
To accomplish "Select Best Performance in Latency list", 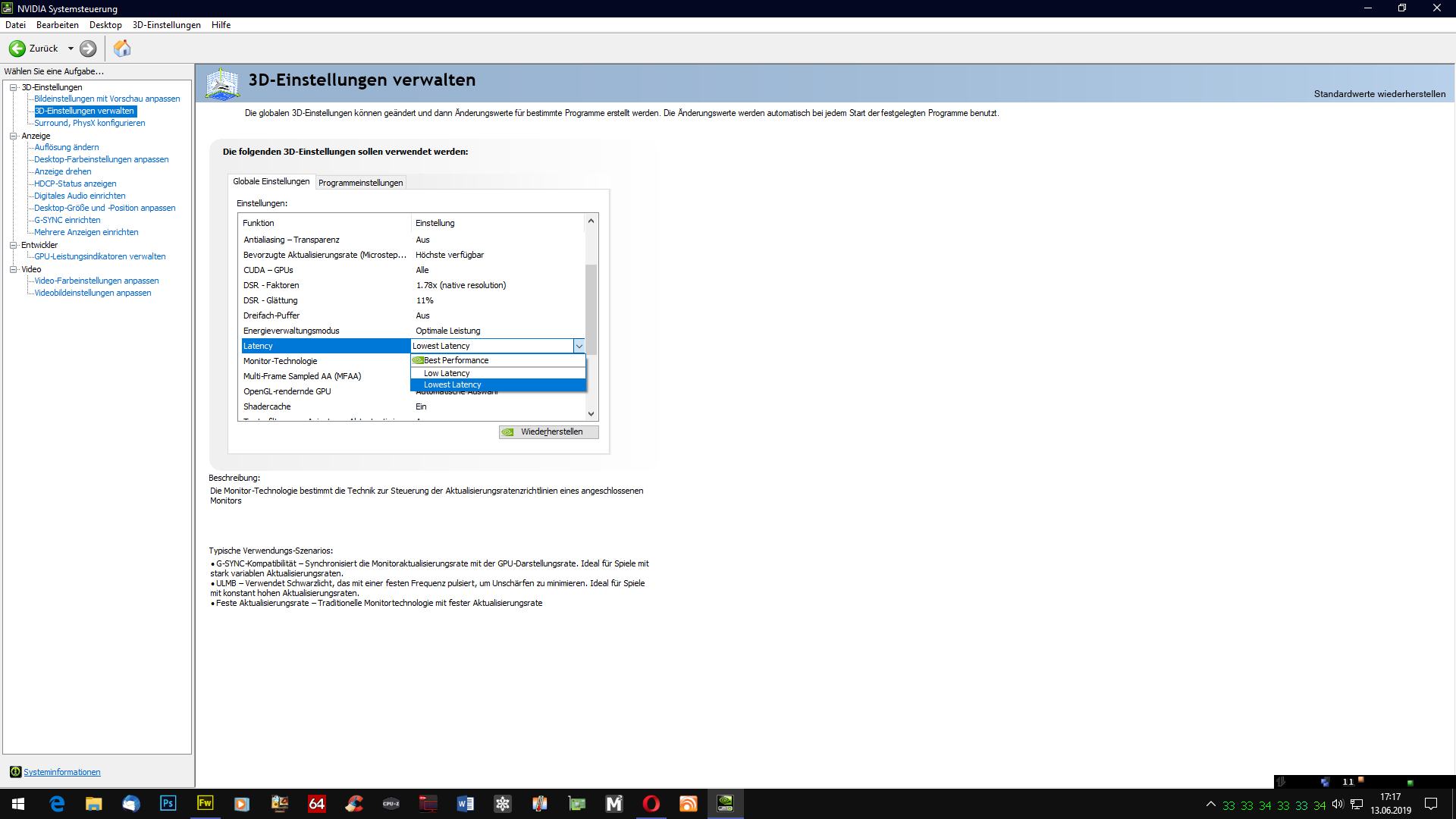I will 456,360.
